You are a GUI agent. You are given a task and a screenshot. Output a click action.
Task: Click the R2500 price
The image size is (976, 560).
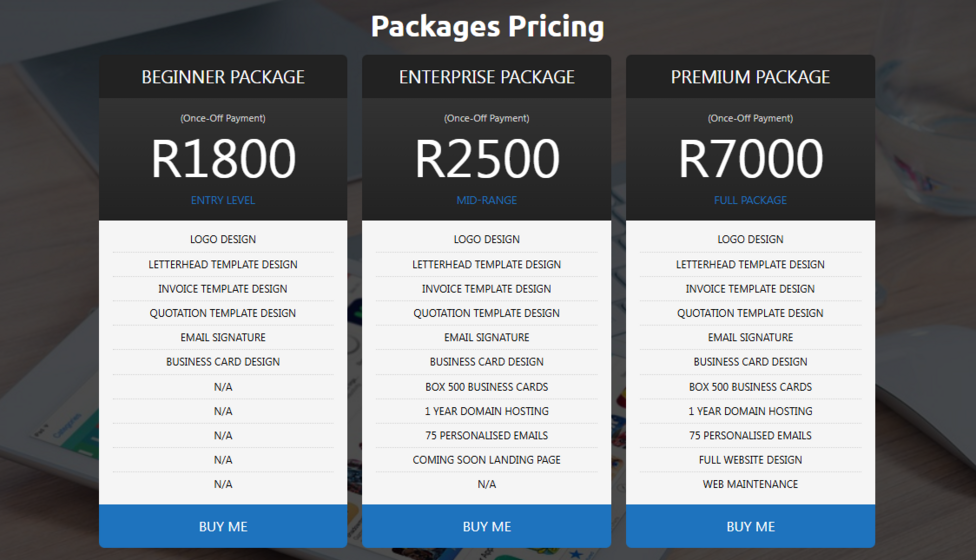click(x=487, y=159)
